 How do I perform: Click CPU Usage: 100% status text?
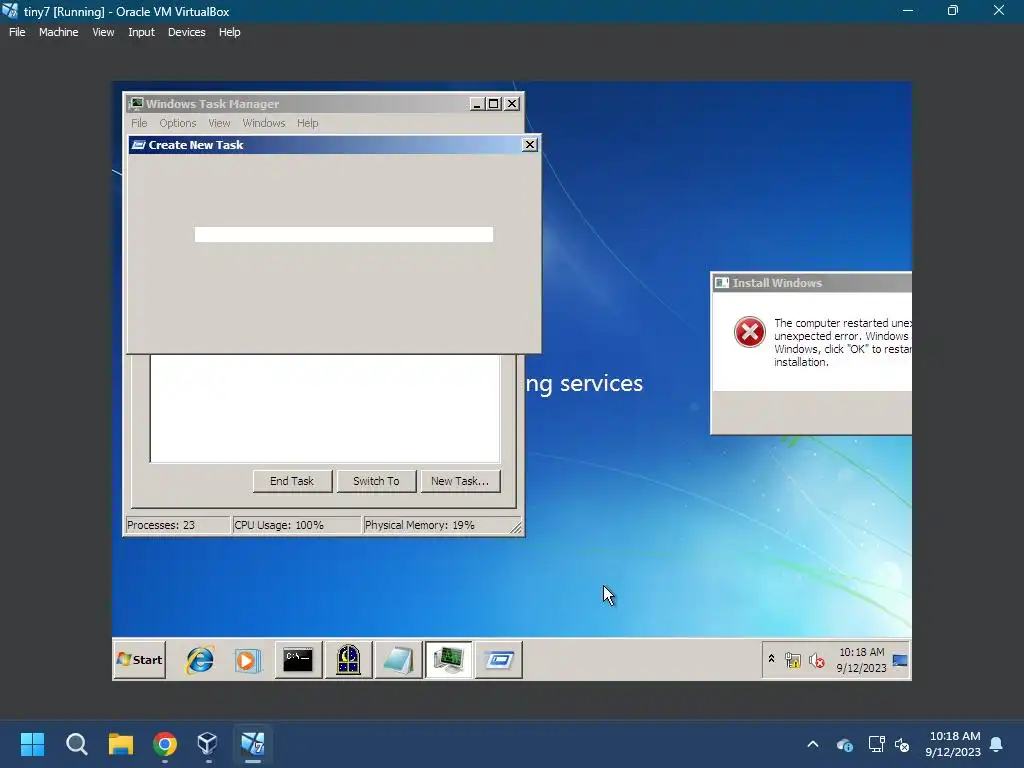coord(279,525)
